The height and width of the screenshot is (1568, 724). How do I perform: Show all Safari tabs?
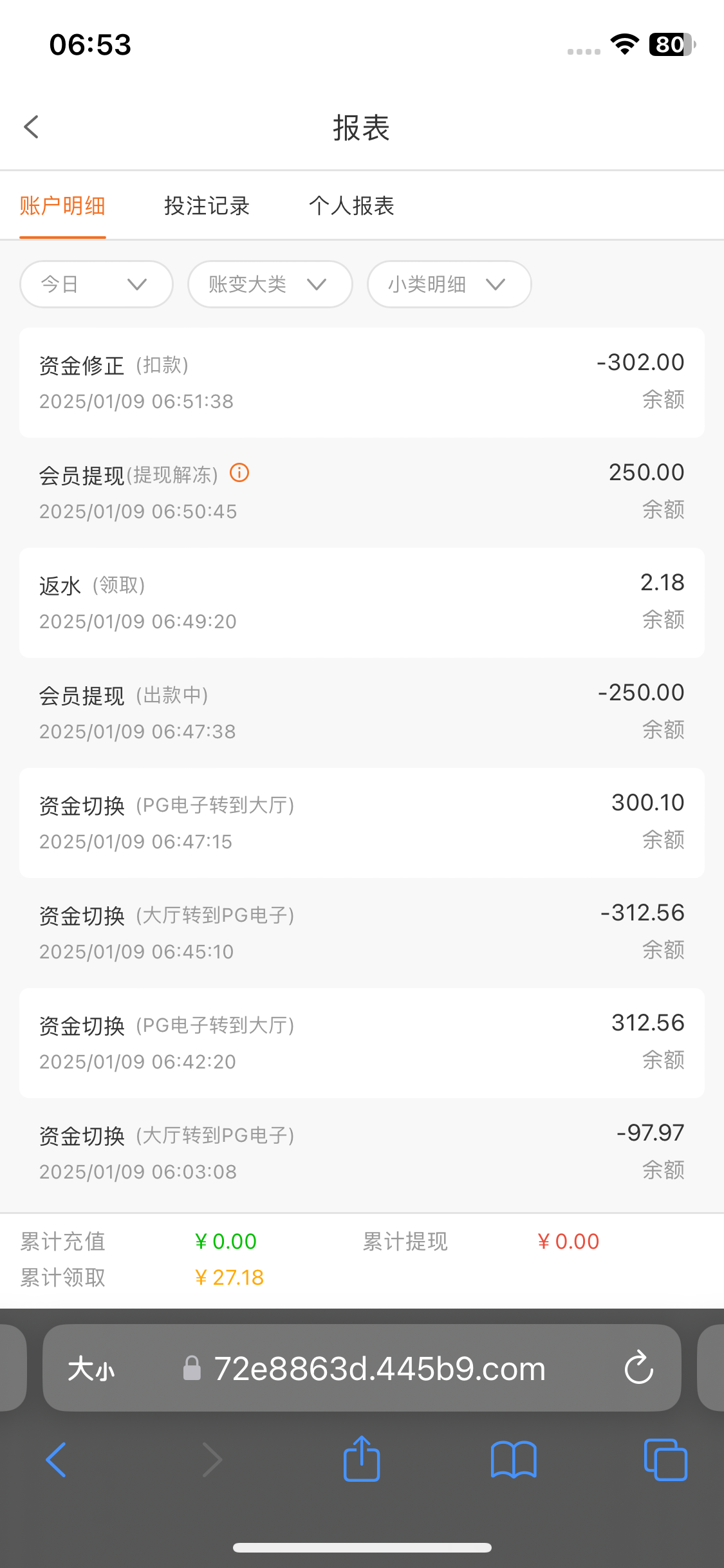[x=665, y=1459]
